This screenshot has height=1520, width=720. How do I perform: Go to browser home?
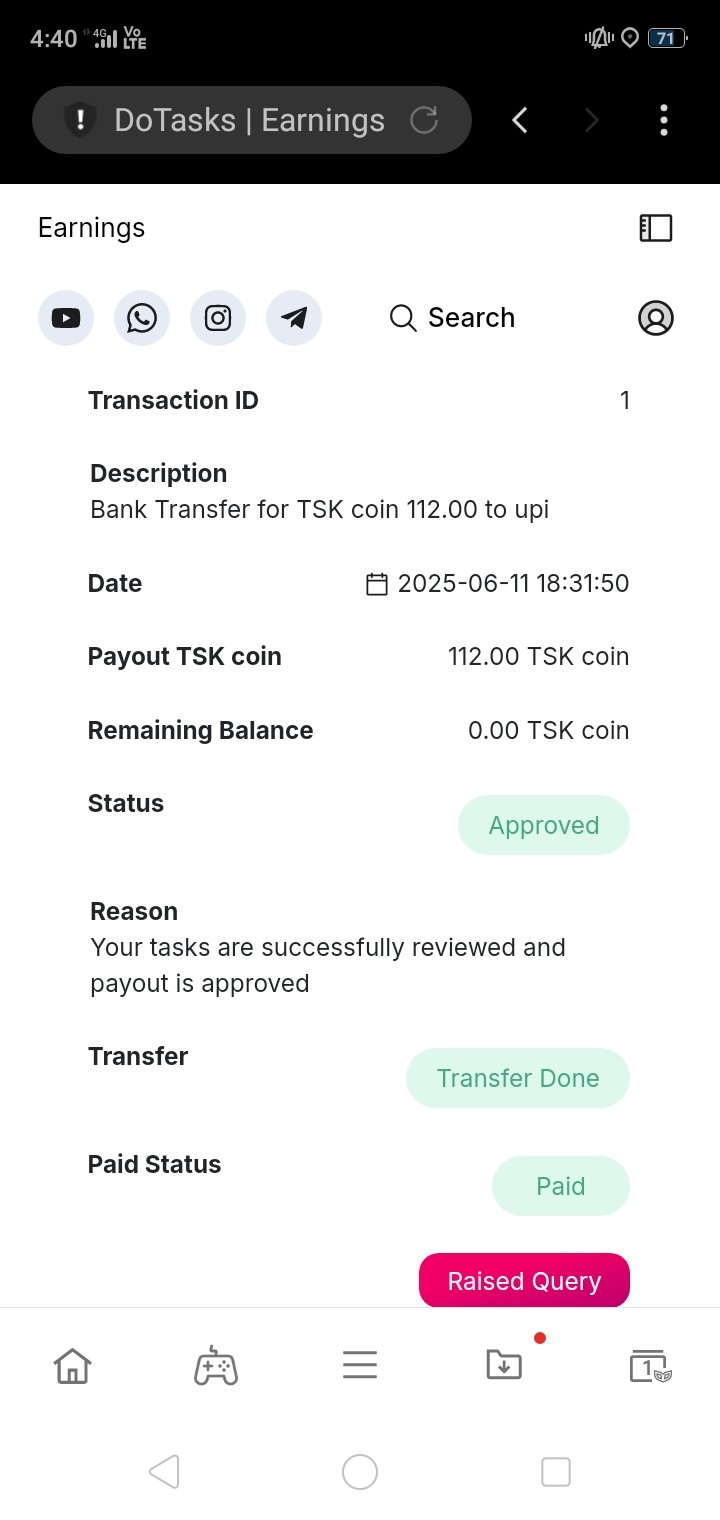[72, 1365]
